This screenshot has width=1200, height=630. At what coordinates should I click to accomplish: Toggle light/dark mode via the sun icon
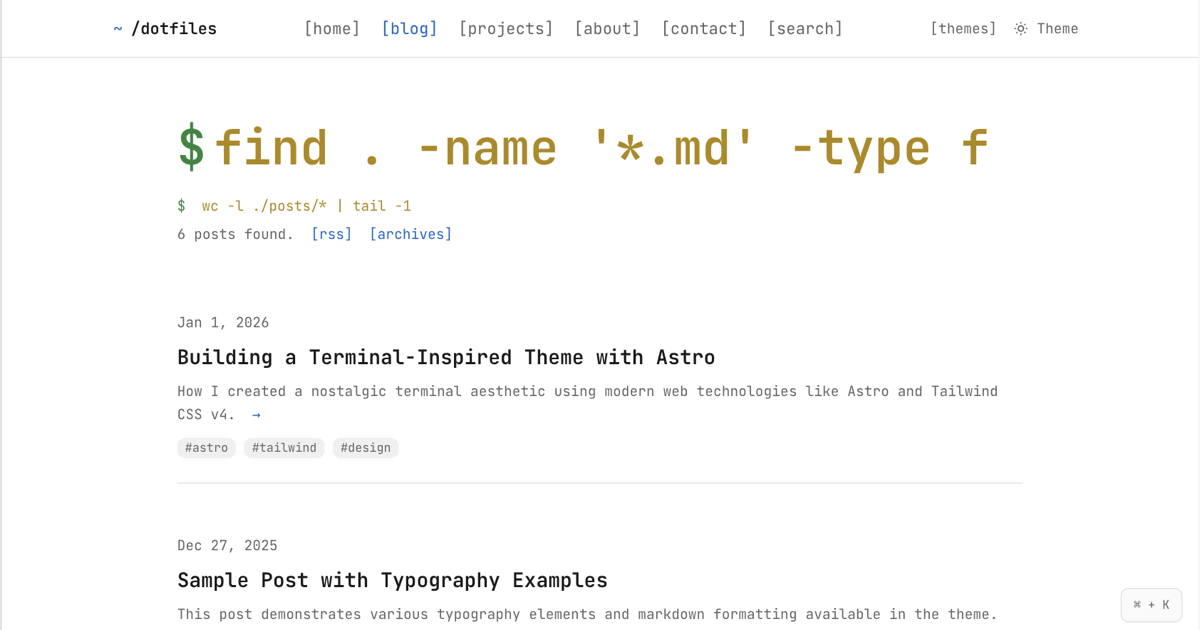[1020, 28]
